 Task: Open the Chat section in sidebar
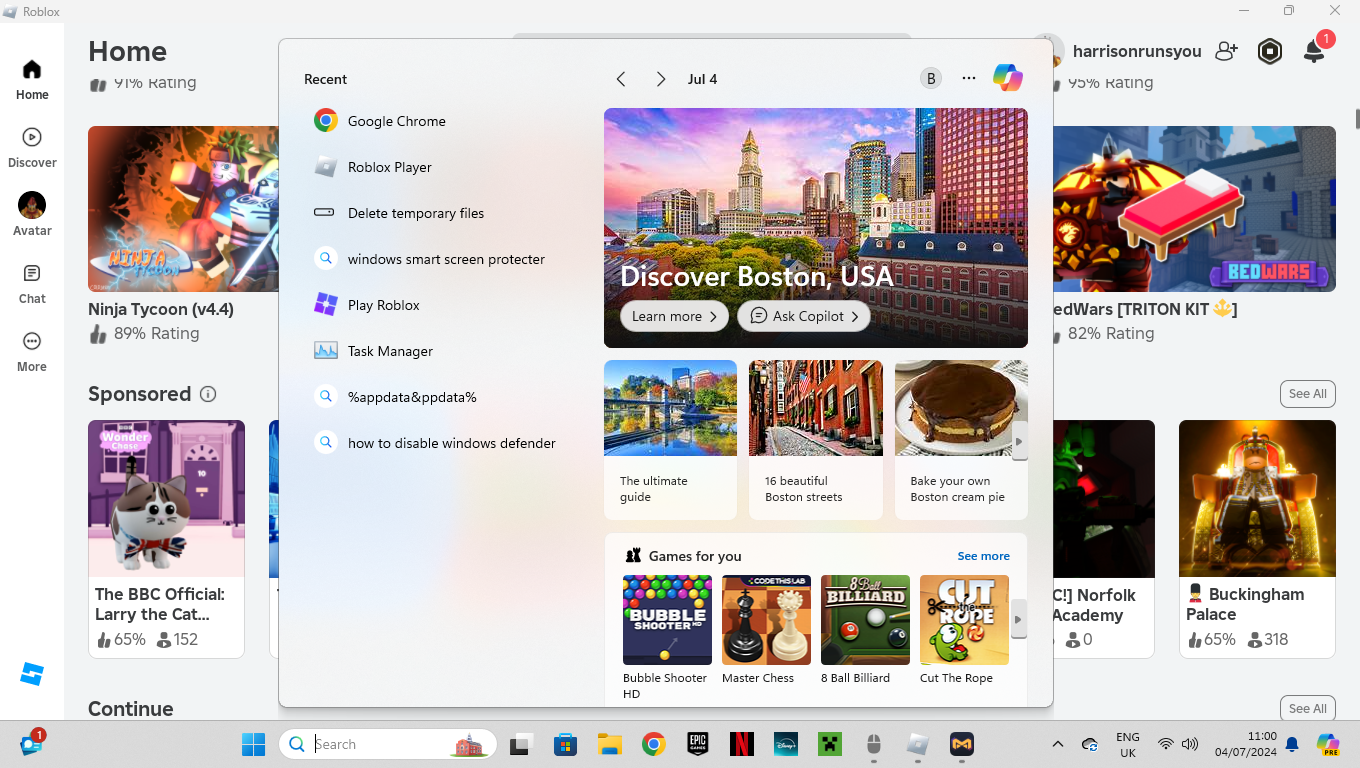[x=32, y=283]
